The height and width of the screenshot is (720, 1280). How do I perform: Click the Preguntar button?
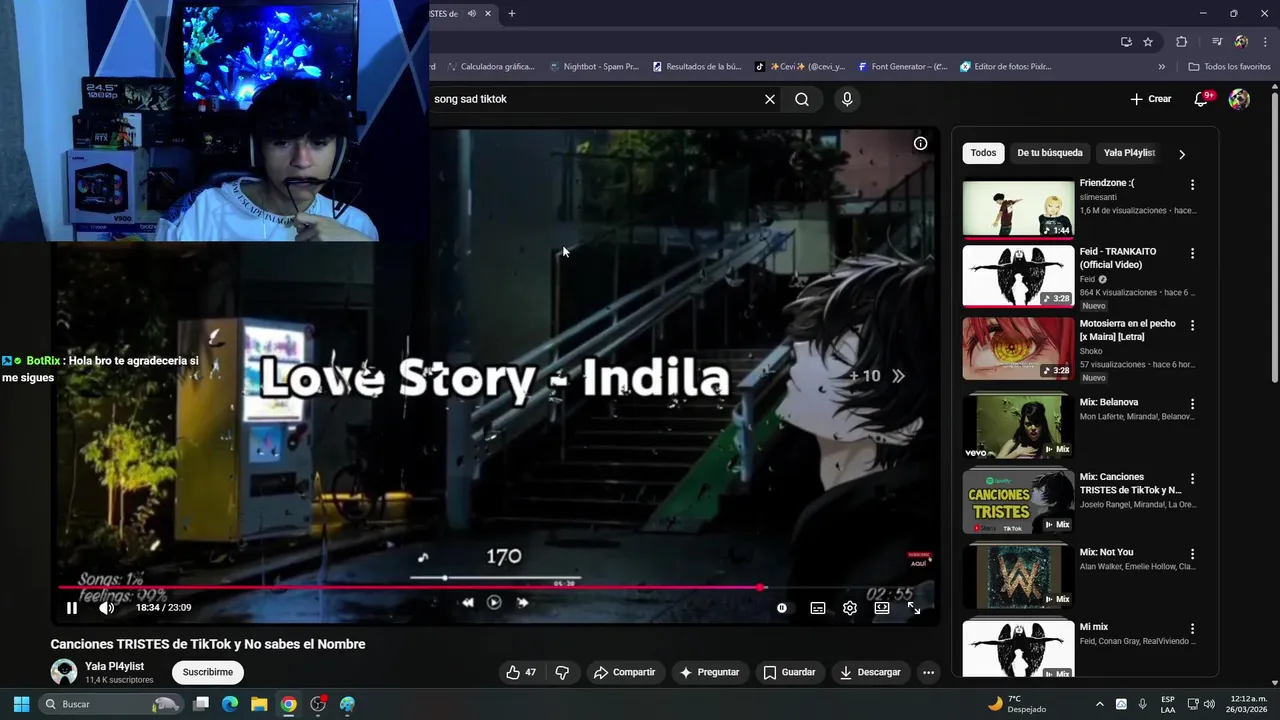pyautogui.click(x=709, y=672)
